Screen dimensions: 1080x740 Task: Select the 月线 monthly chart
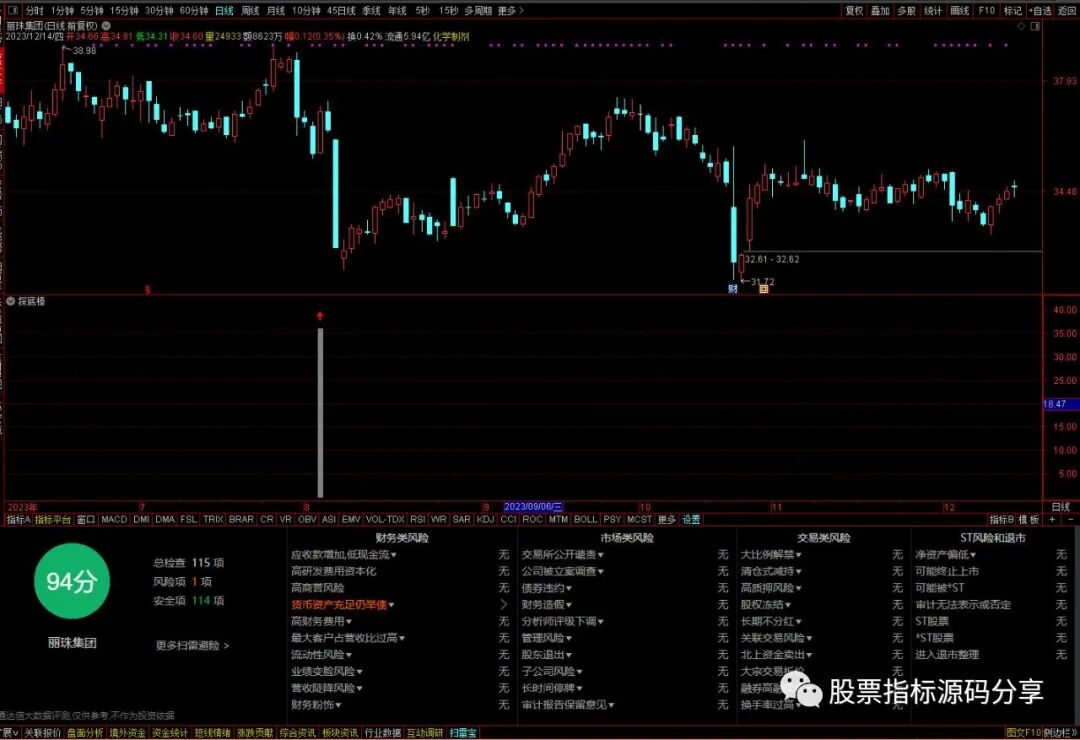(276, 10)
